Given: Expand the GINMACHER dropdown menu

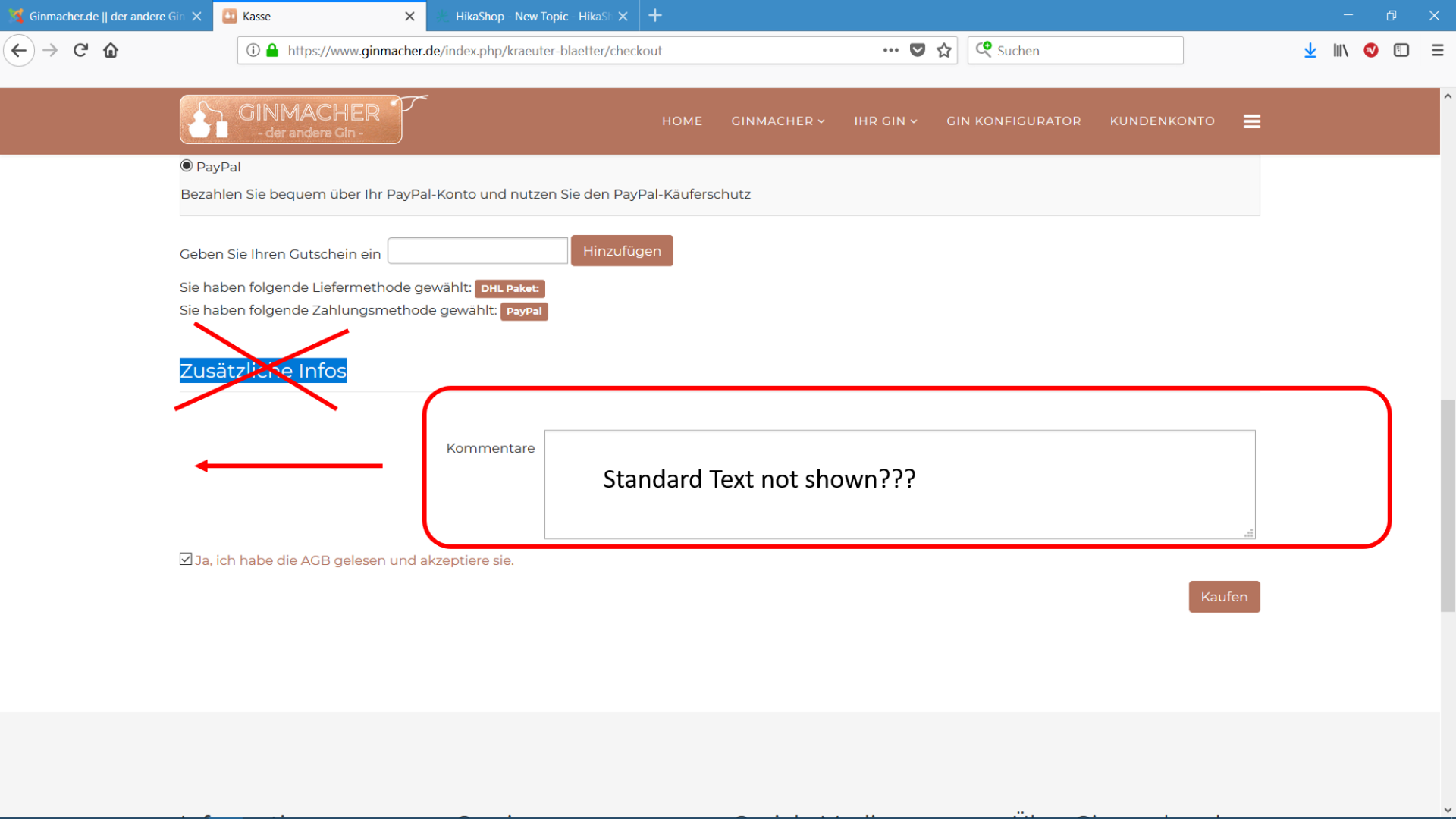Looking at the screenshot, I should [777, 121].
